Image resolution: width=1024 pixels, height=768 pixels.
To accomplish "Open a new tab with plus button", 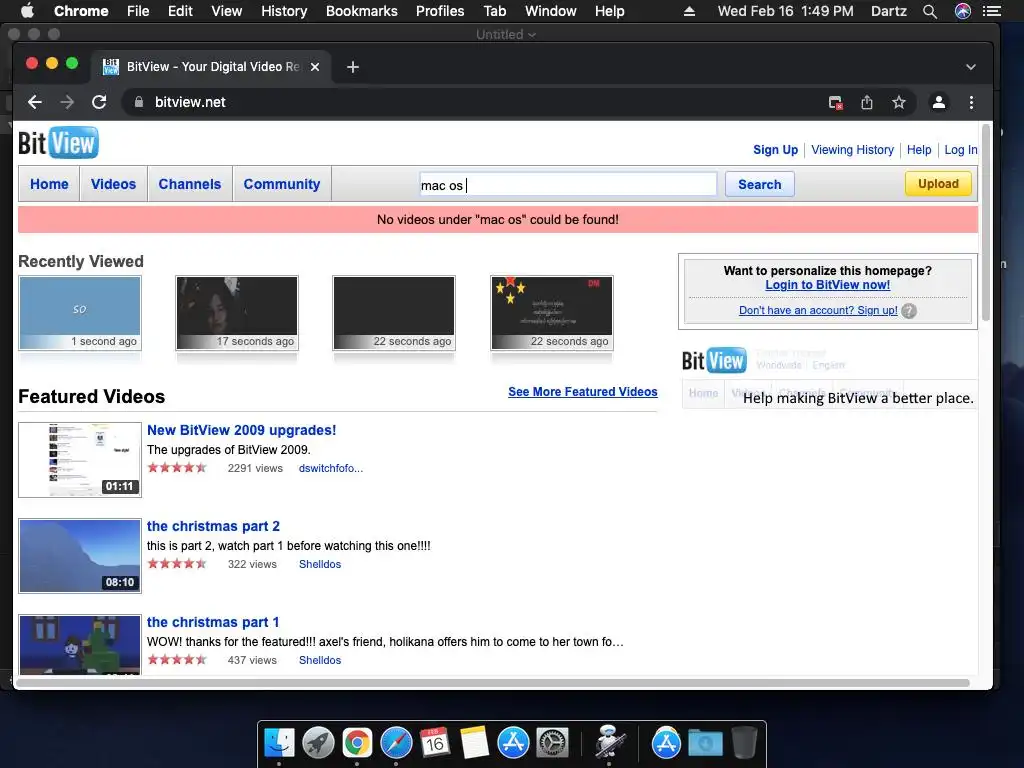I will pos(353,67).
